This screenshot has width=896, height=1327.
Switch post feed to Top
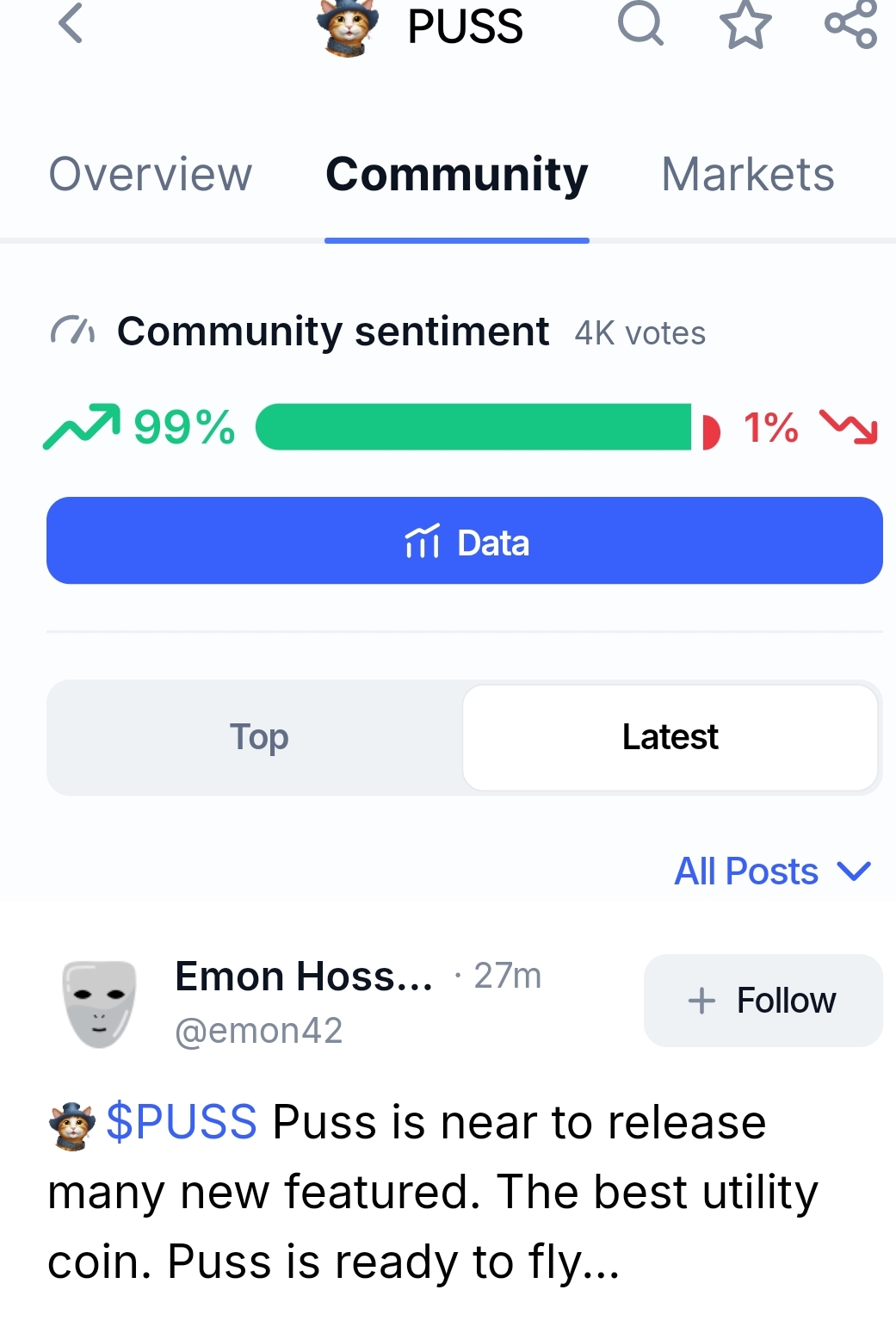[258, 737]
